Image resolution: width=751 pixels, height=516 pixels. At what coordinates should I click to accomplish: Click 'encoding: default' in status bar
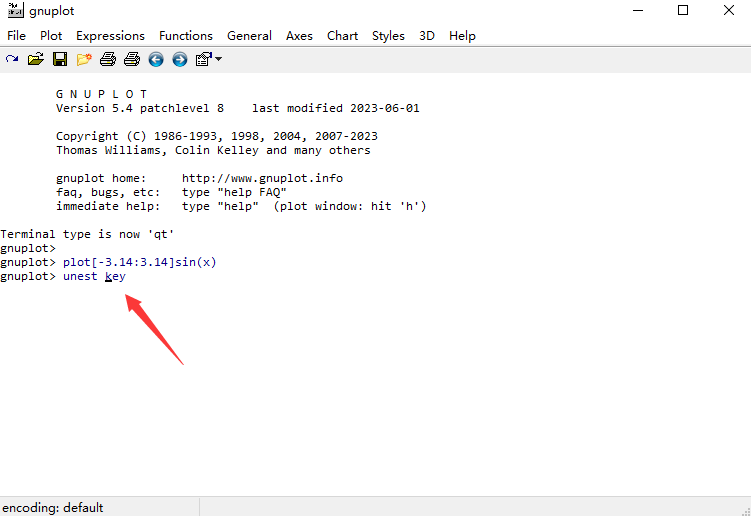53,507
